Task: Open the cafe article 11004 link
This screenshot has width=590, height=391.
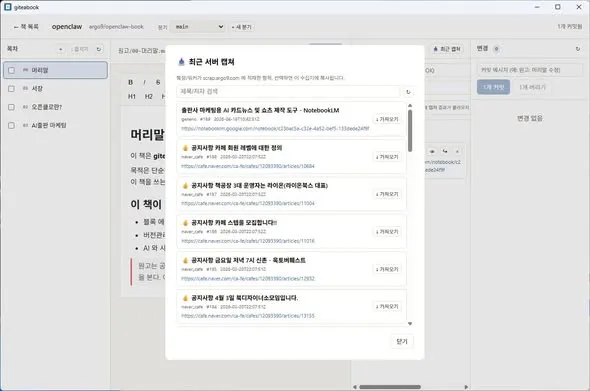Action: 248,203
